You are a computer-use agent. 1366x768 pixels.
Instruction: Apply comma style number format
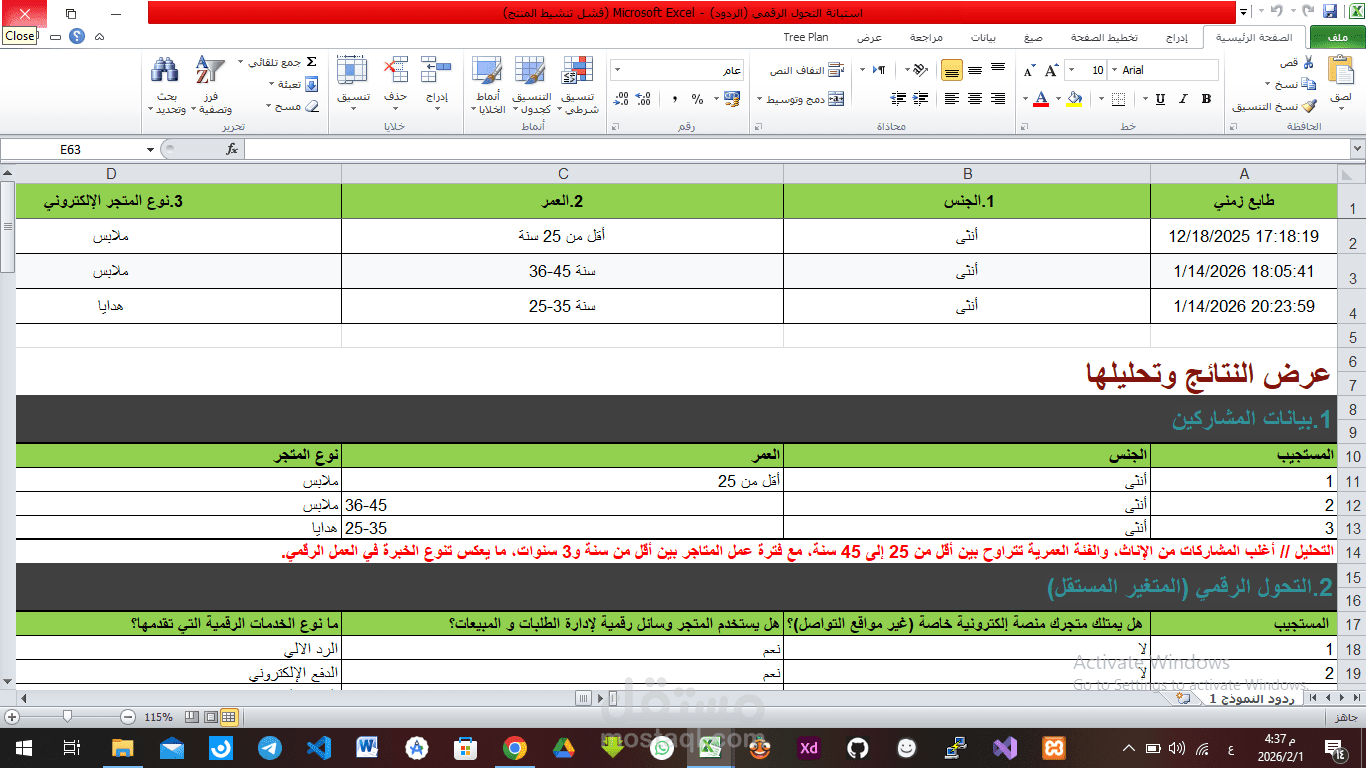674,99
